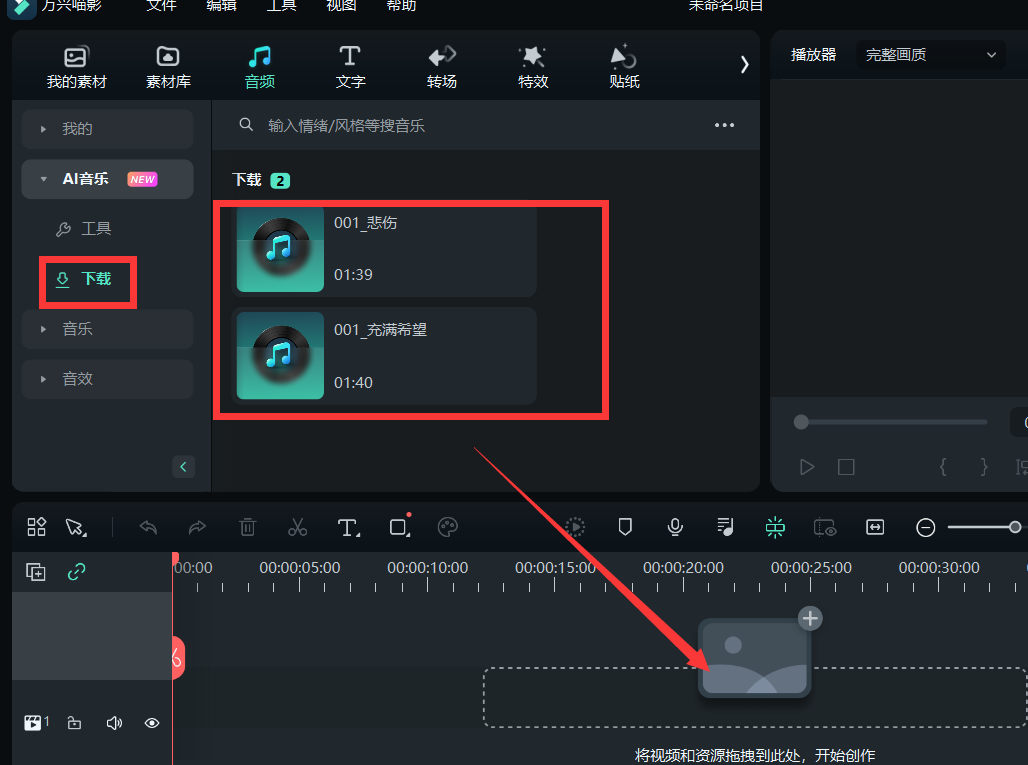
Task: Choose the selection pointer tool
Action: [x=76, y=527]
